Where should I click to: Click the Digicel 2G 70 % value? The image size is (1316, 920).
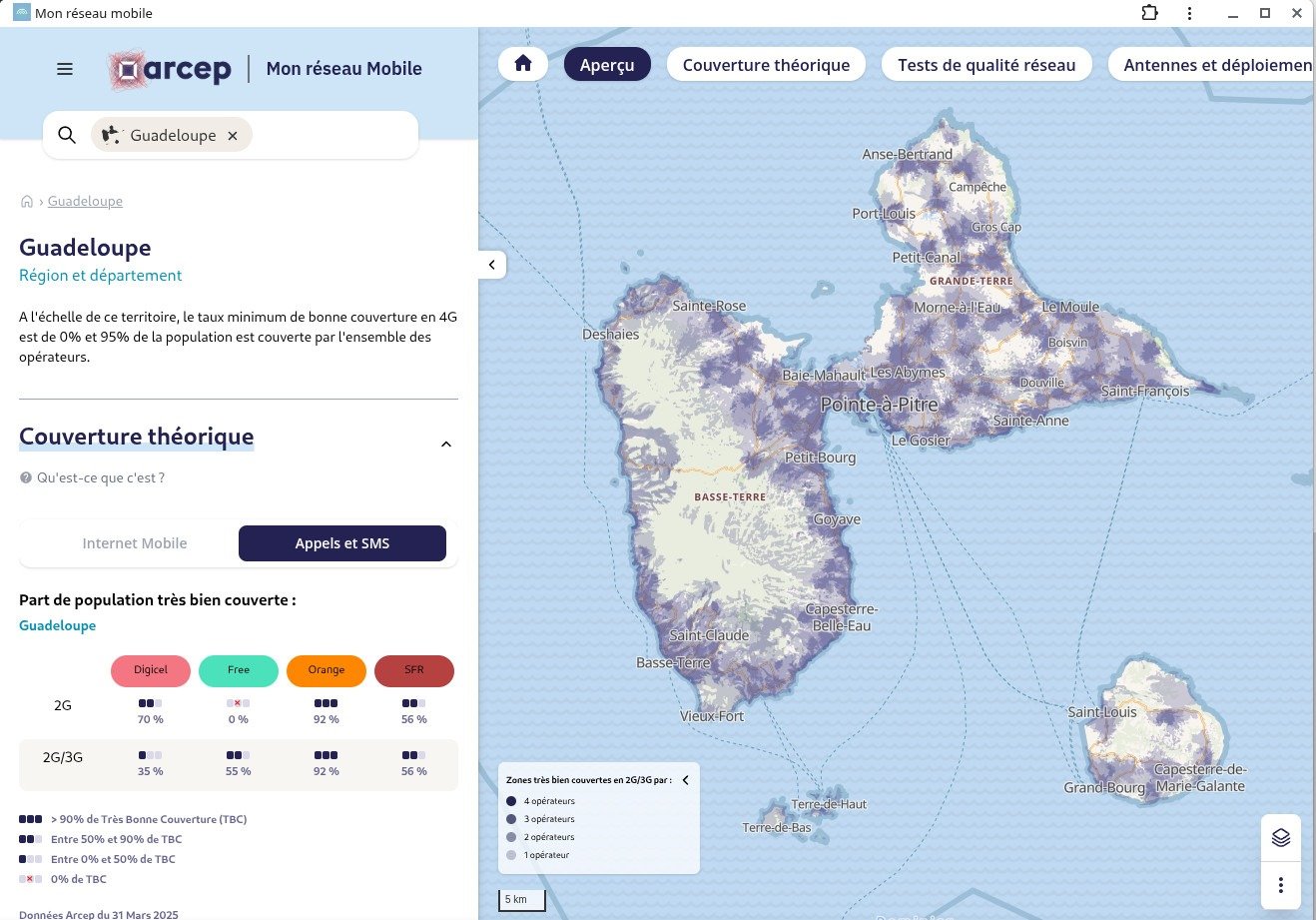151,719
